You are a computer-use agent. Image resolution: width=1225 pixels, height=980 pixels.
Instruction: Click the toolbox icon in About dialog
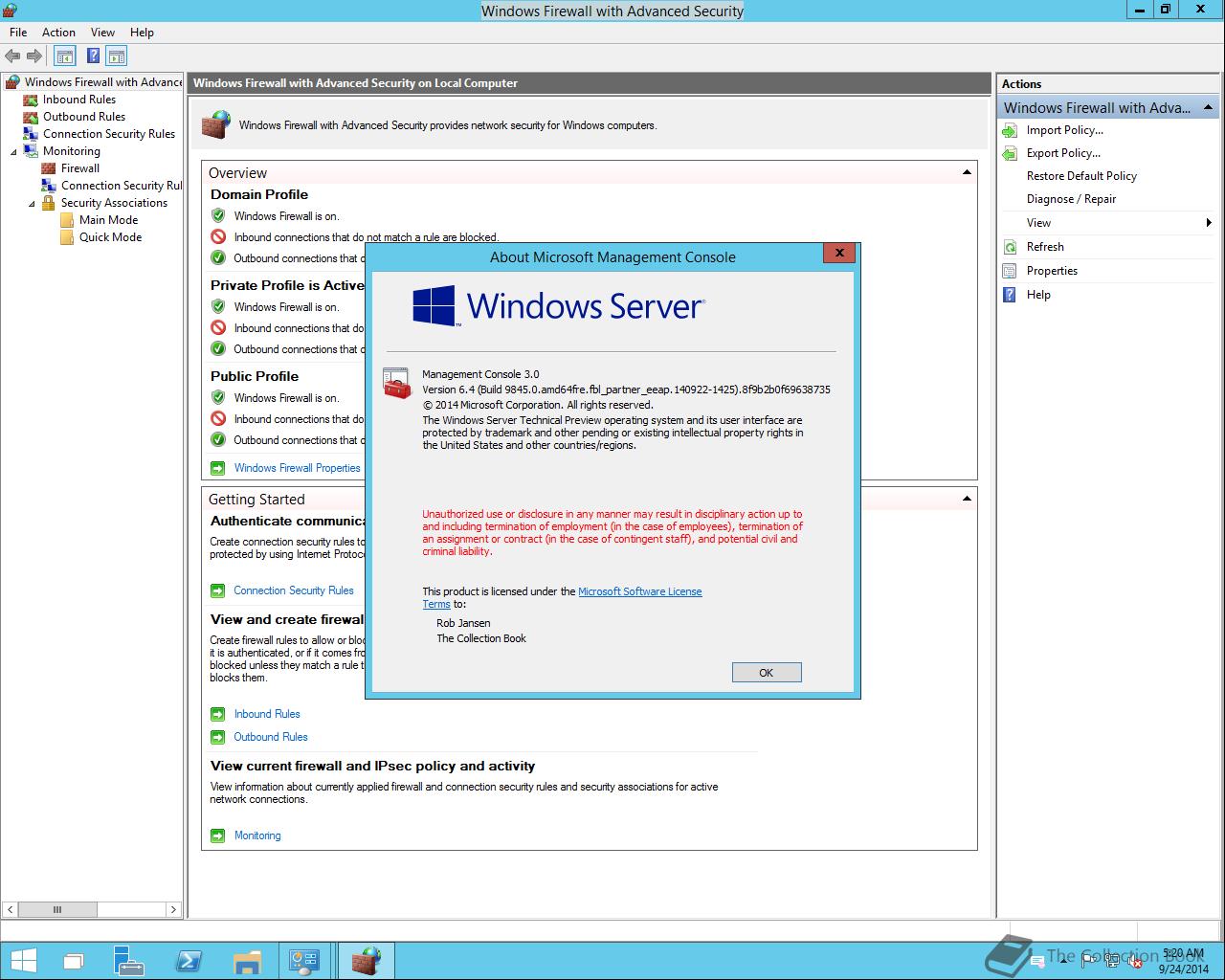[396, 383]
